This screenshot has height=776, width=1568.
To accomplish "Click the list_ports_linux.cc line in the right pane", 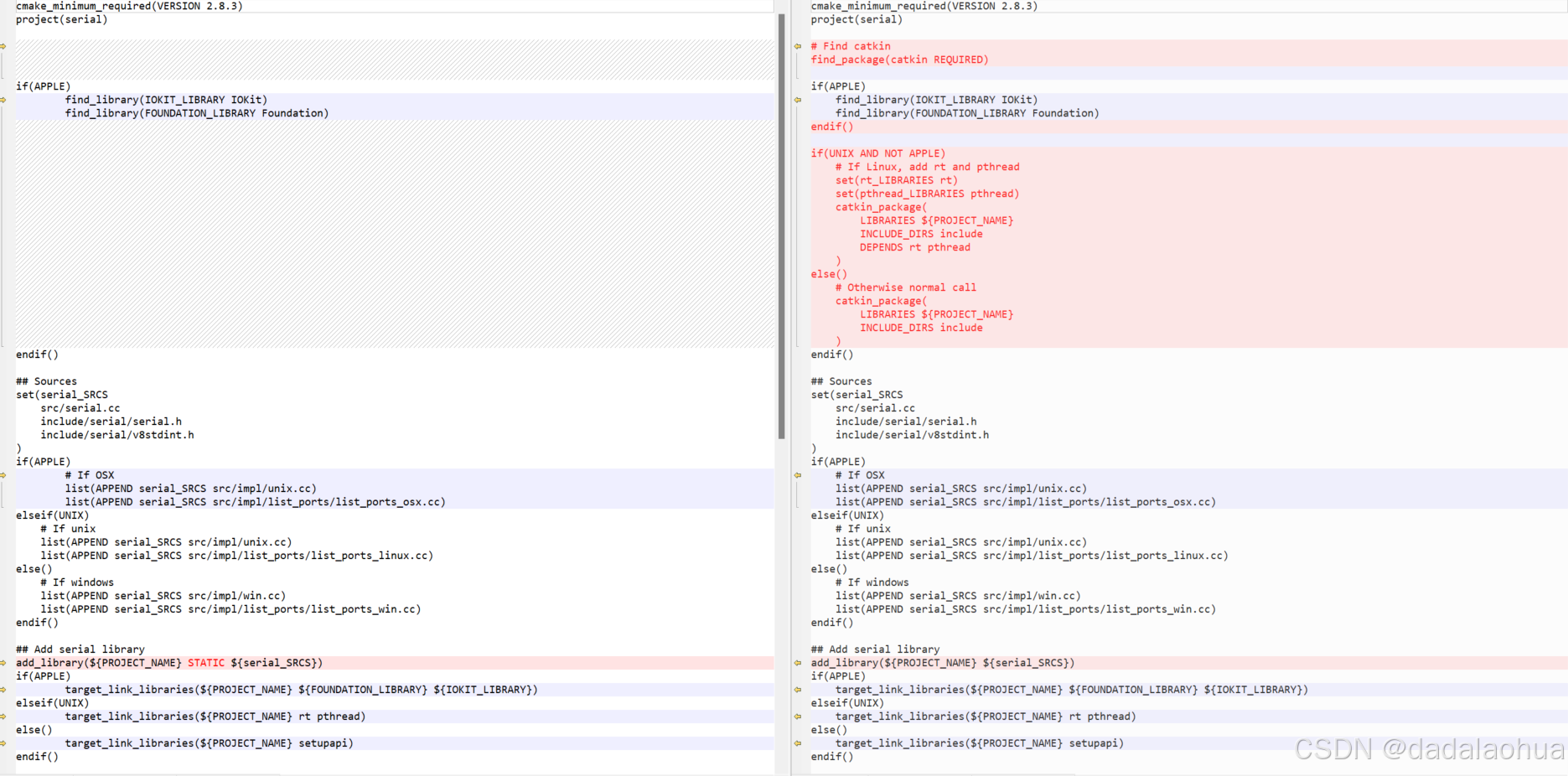I will tap(1032, 556).
